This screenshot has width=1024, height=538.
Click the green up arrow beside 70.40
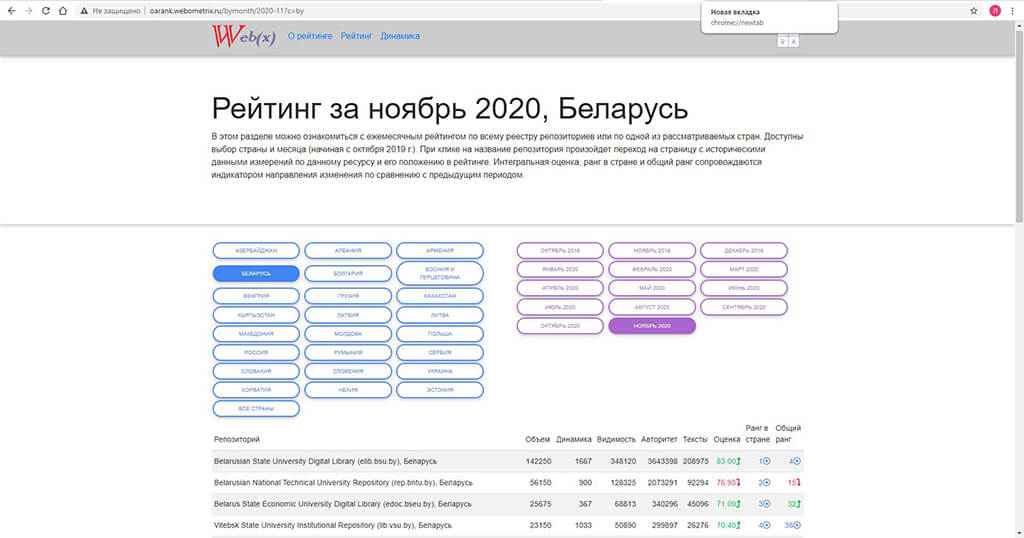pyautogui.click(x=739, y=525)
